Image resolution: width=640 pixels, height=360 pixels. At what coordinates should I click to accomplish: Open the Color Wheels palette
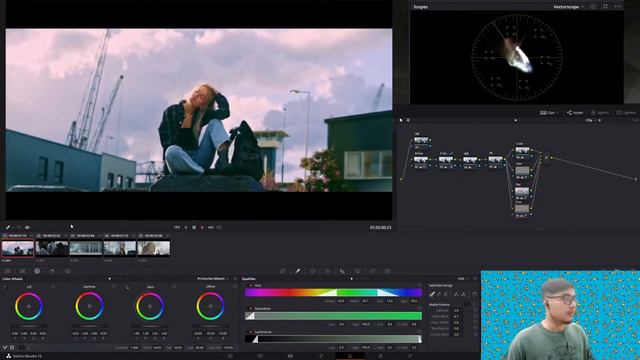pyautogui.click(x=37, y=271)
